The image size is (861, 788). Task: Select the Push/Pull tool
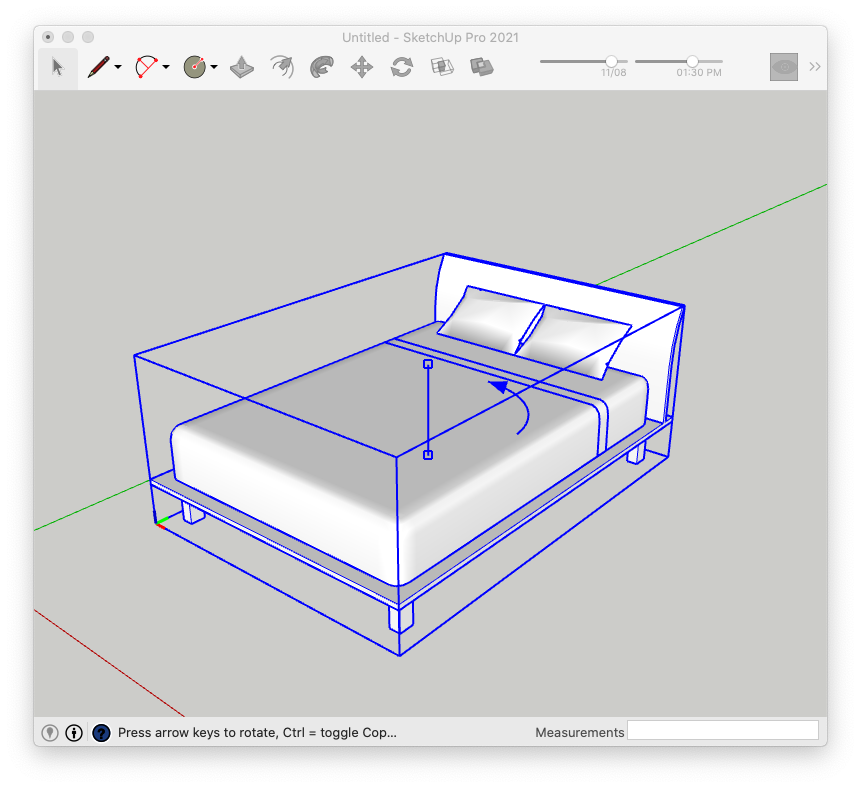[x=242, y=68]
